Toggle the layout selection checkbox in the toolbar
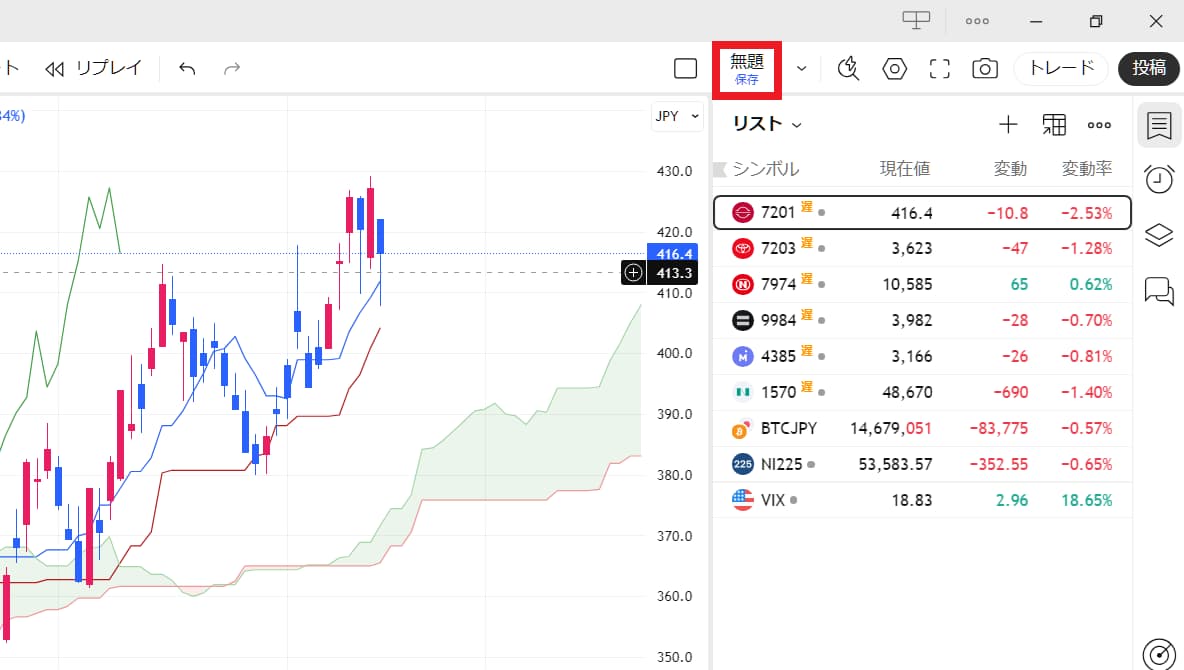The height and width of the screenshot is (670, 1184). click(x=685, y=68)
